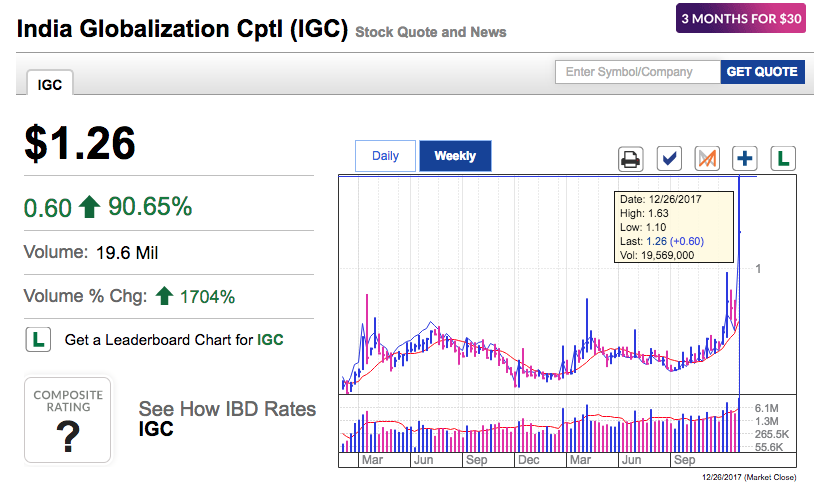Screen dimensions: 814x488
Task: Click the High: 1.63 tooltip line
Action: click(x=644, y=213)
